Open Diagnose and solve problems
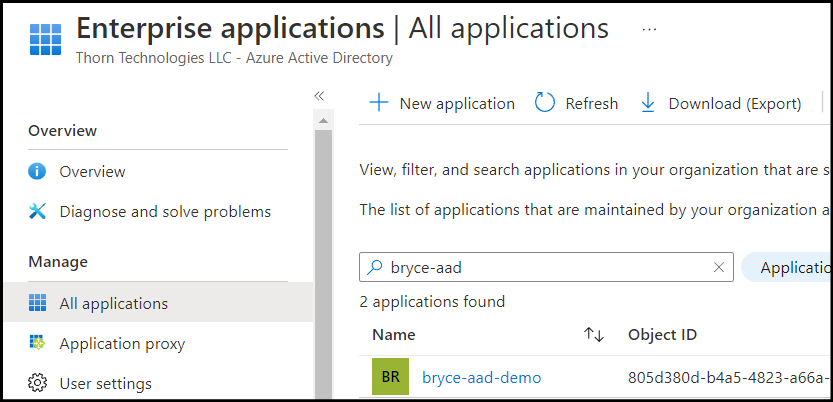Viewport: 833px width, 402px height. (165, 212)
